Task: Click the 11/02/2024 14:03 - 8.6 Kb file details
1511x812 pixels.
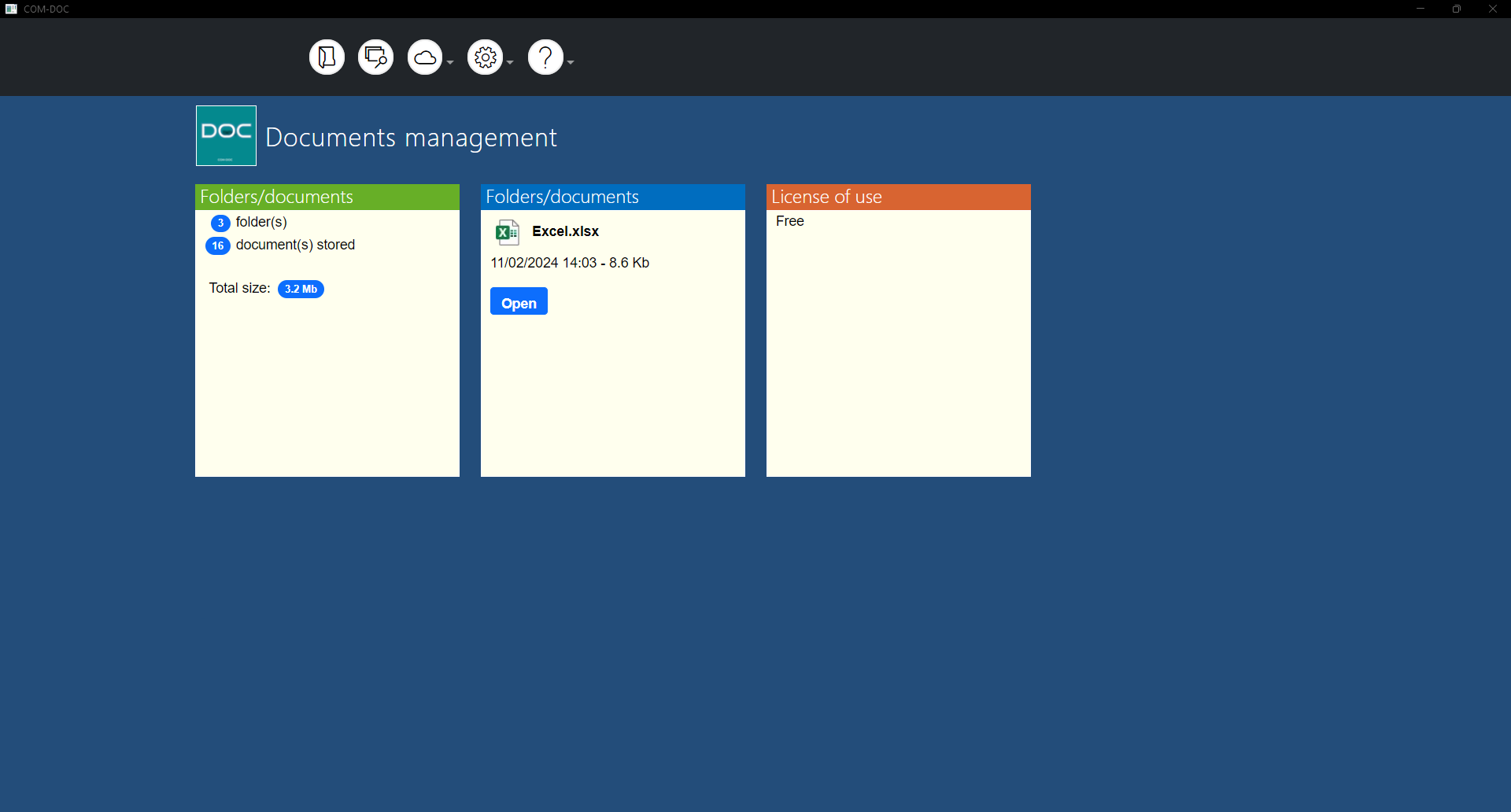Action: point(570,263)
